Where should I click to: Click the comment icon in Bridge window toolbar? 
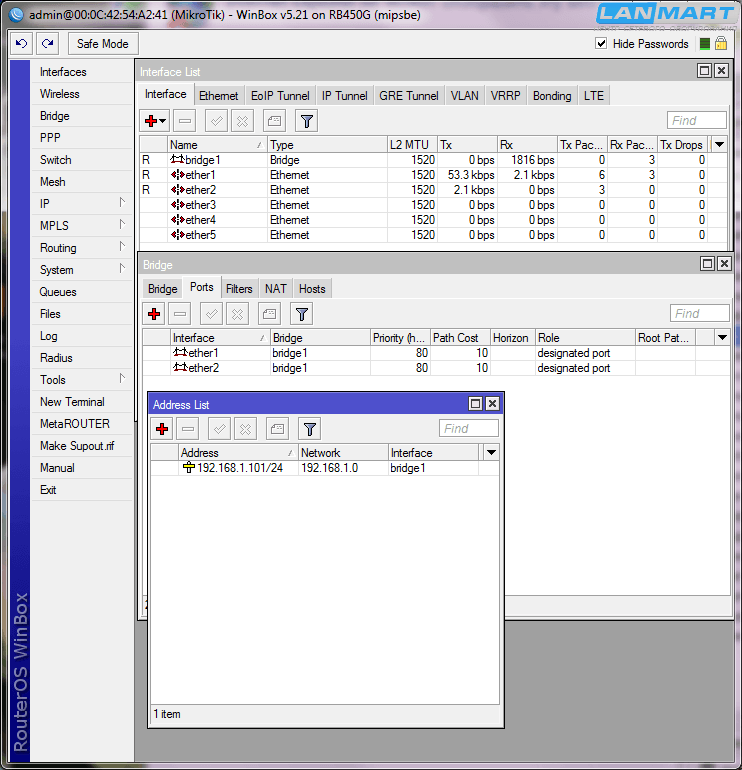point(270,314)
